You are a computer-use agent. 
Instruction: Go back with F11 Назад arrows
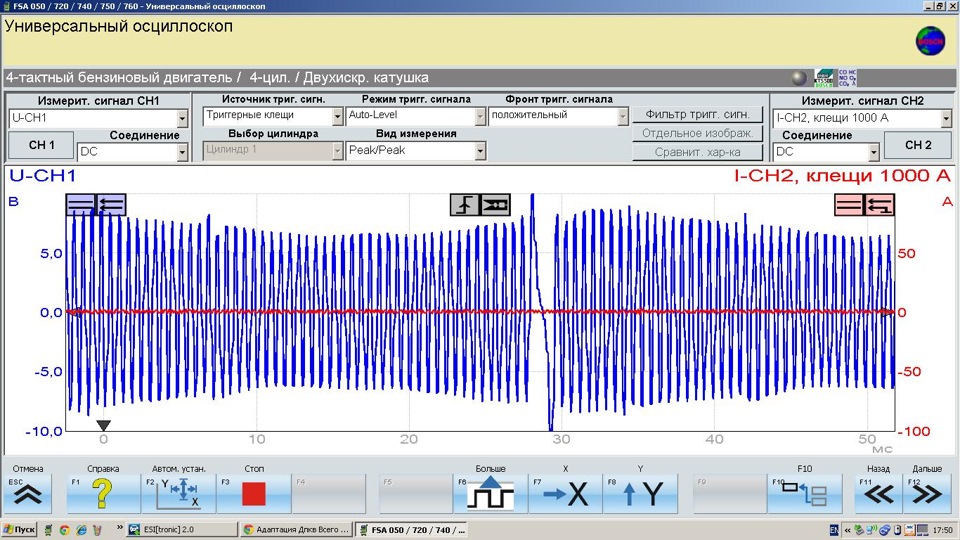click(x=879, y=494)
